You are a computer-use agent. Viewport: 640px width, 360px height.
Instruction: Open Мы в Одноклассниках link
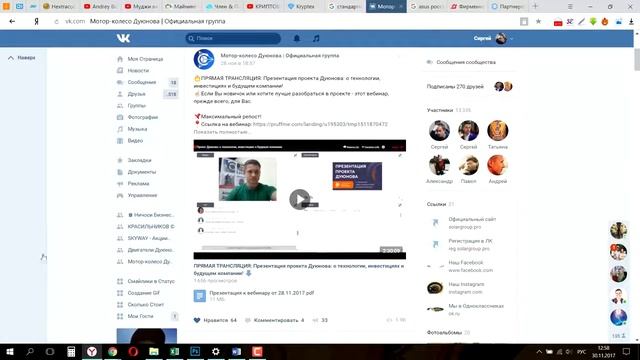point(476,306)
